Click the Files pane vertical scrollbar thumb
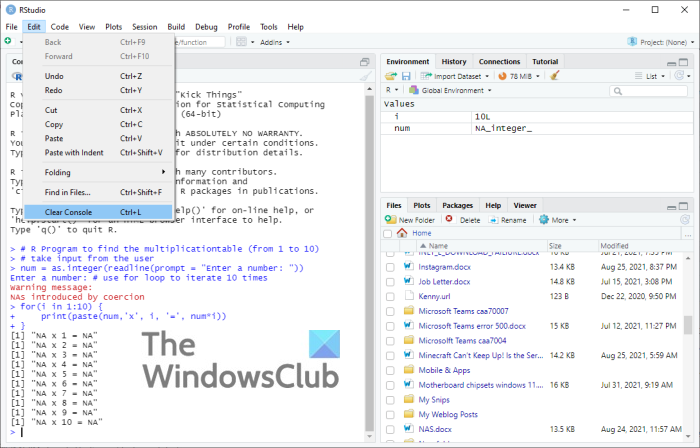The height and width of the screenshot is (448, 700). [688, 324]
